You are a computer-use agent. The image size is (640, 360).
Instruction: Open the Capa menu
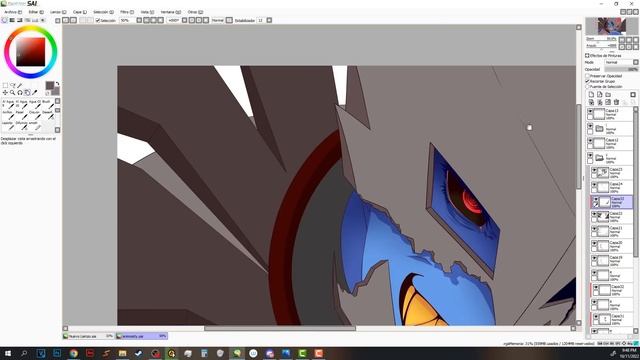coord(80,12)
